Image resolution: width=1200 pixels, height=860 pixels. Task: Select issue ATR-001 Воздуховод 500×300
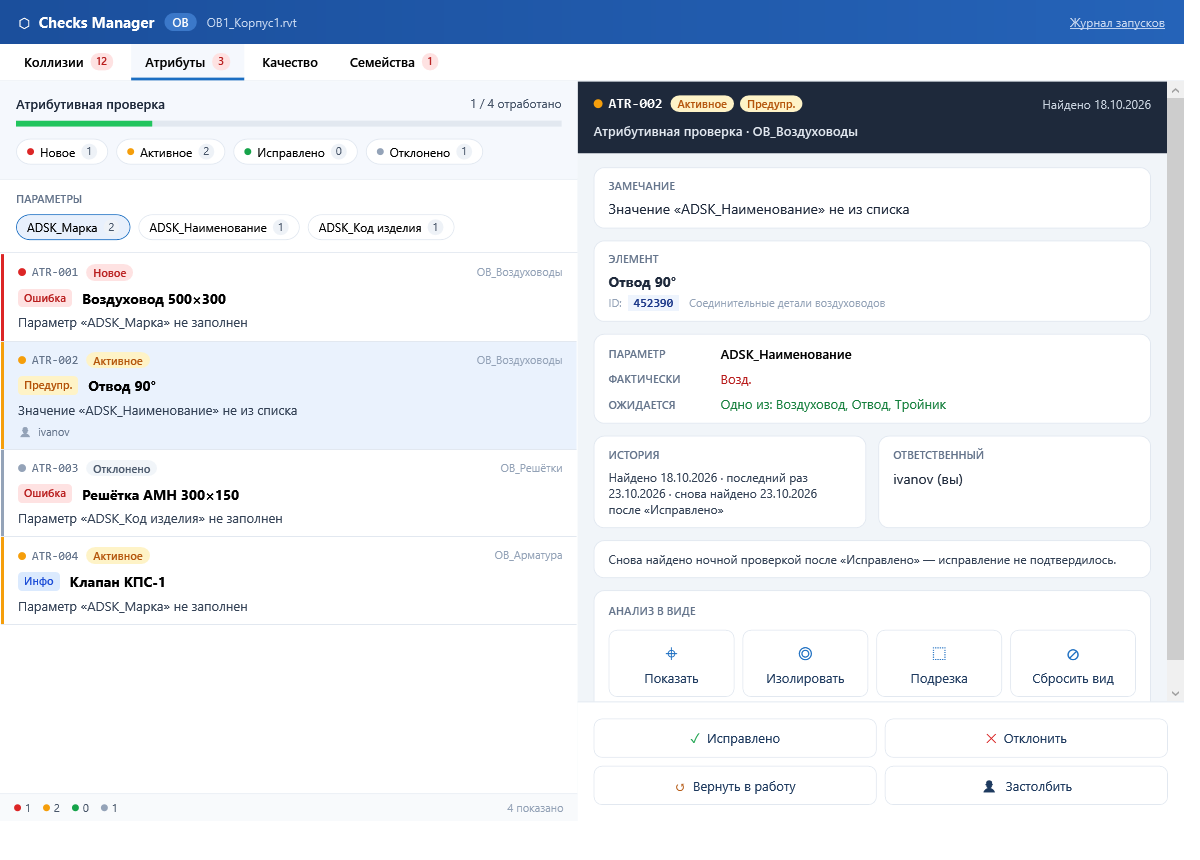point(289,298)
